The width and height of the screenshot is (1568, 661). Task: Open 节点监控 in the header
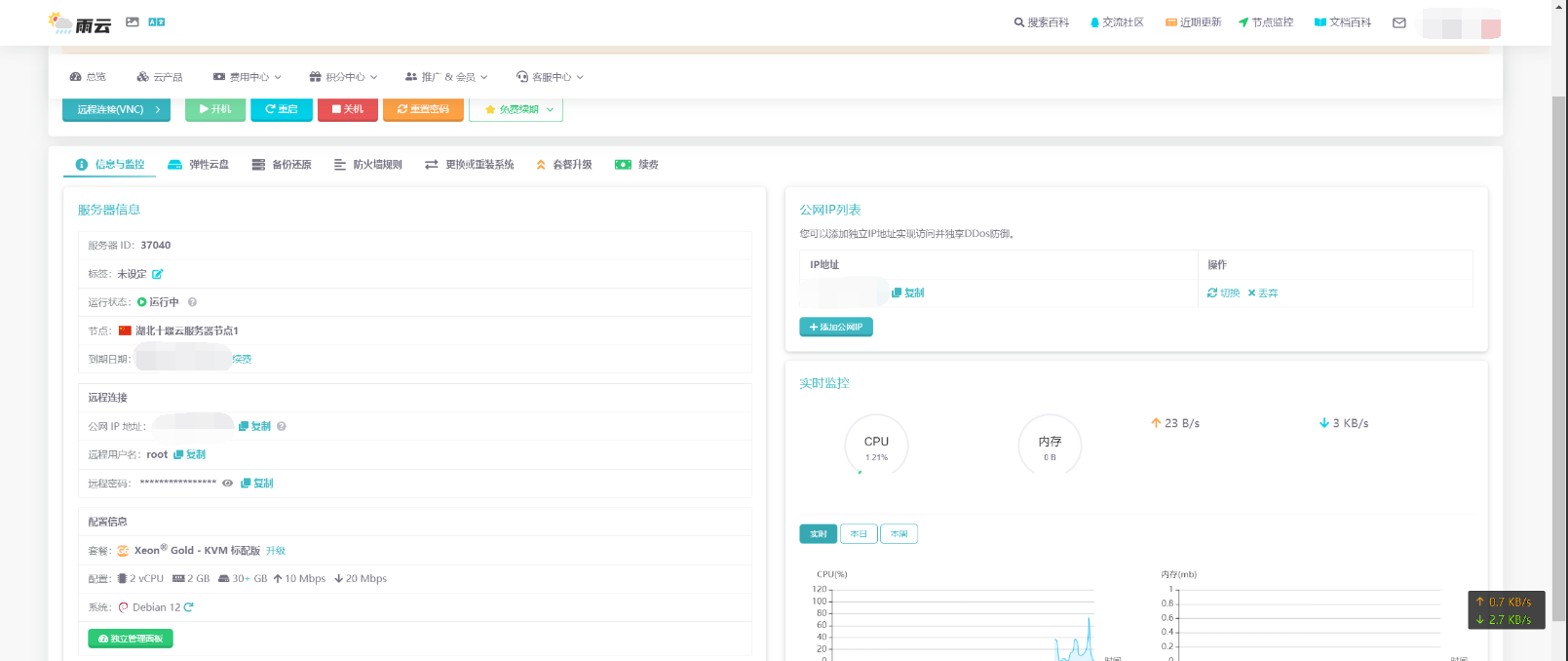pos(1266,22)
